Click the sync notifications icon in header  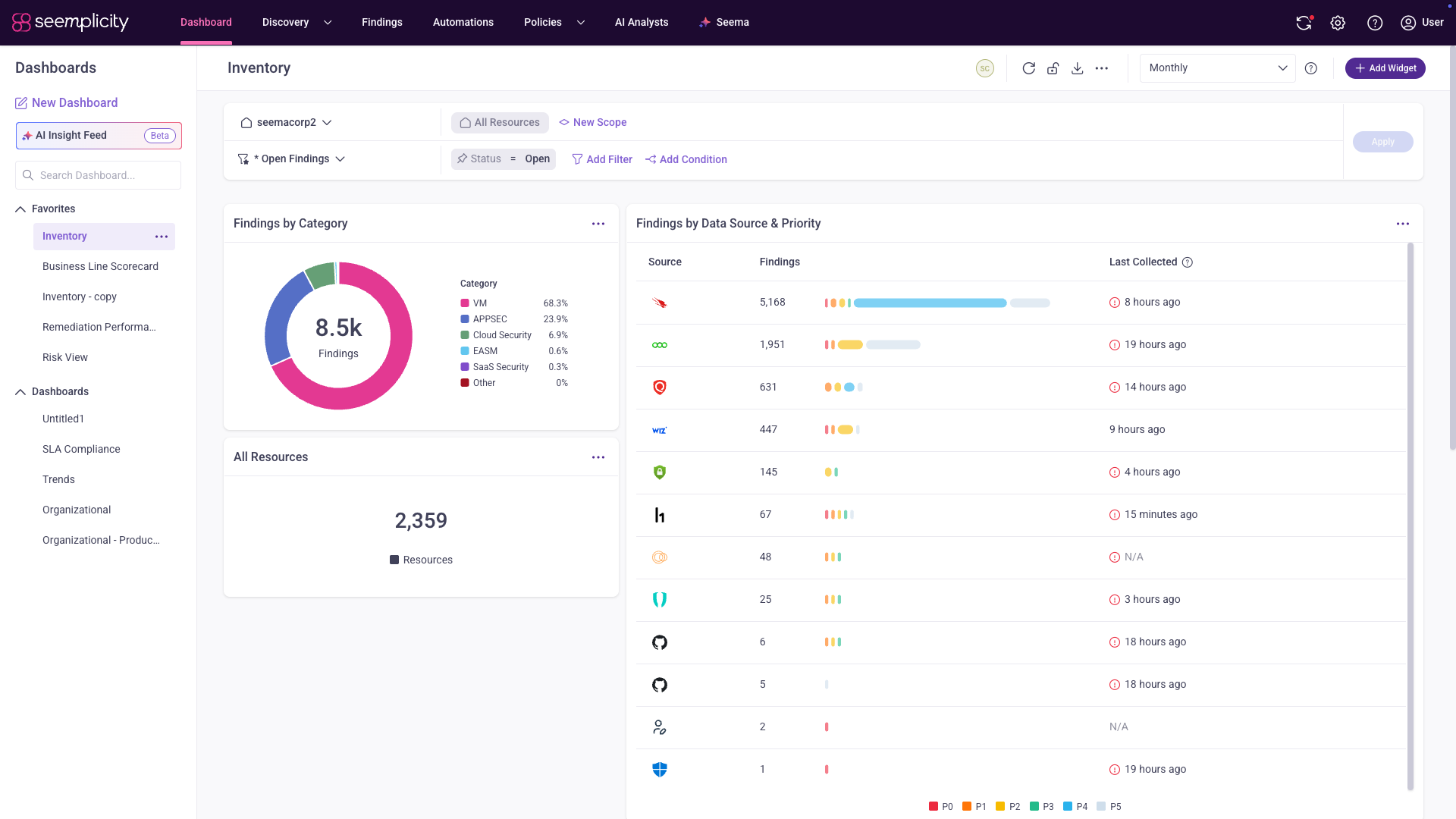(x=1304, y=23)
